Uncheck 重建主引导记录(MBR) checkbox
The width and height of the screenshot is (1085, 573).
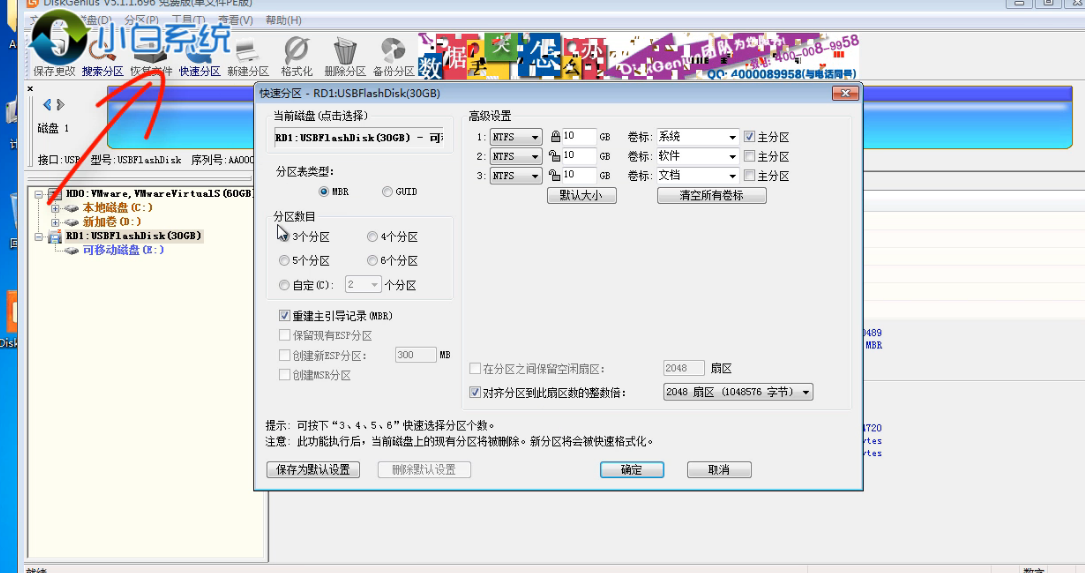(284, 316)
